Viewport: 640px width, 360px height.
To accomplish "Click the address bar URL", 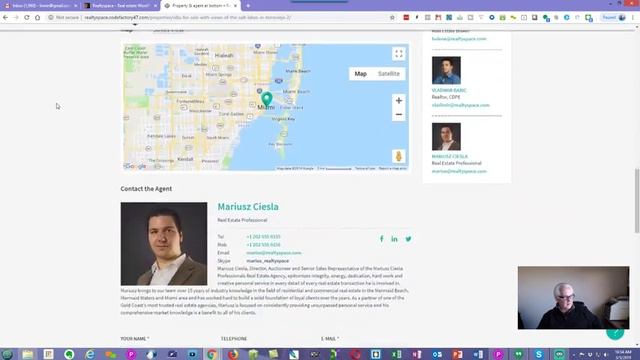I will point(188,18).
